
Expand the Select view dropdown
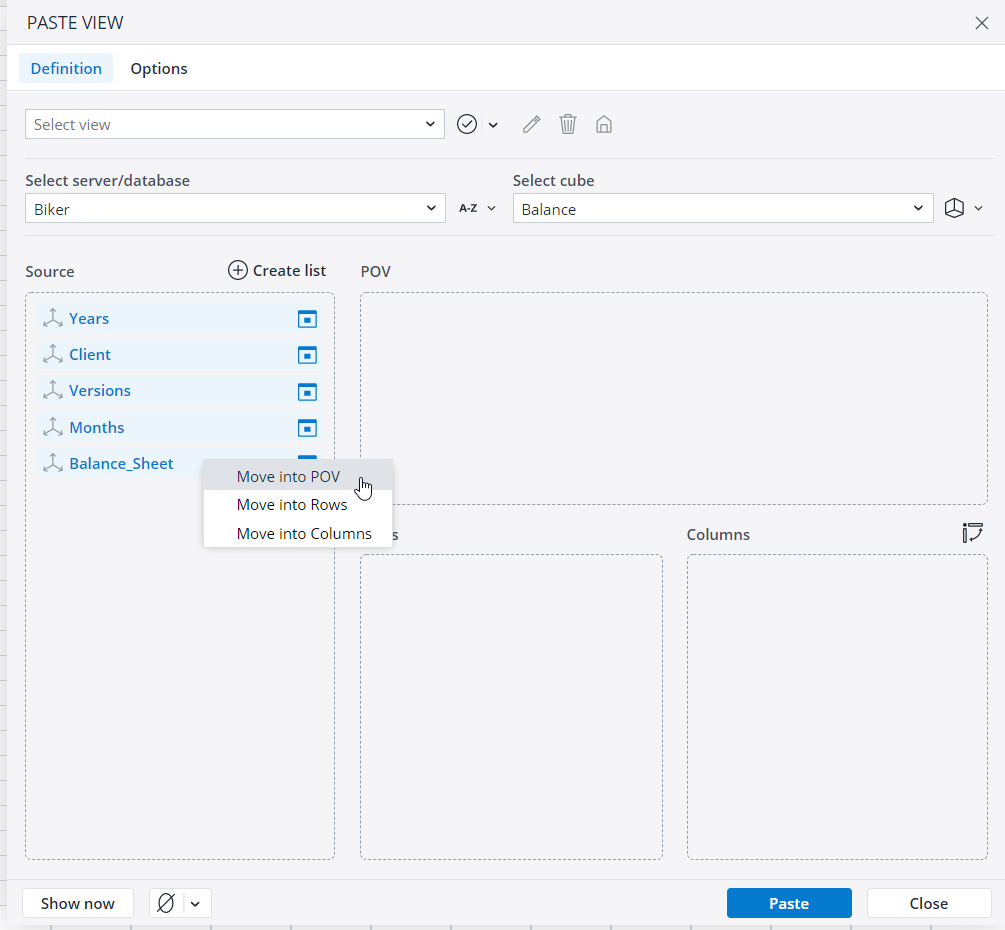(x=430, y=124)
